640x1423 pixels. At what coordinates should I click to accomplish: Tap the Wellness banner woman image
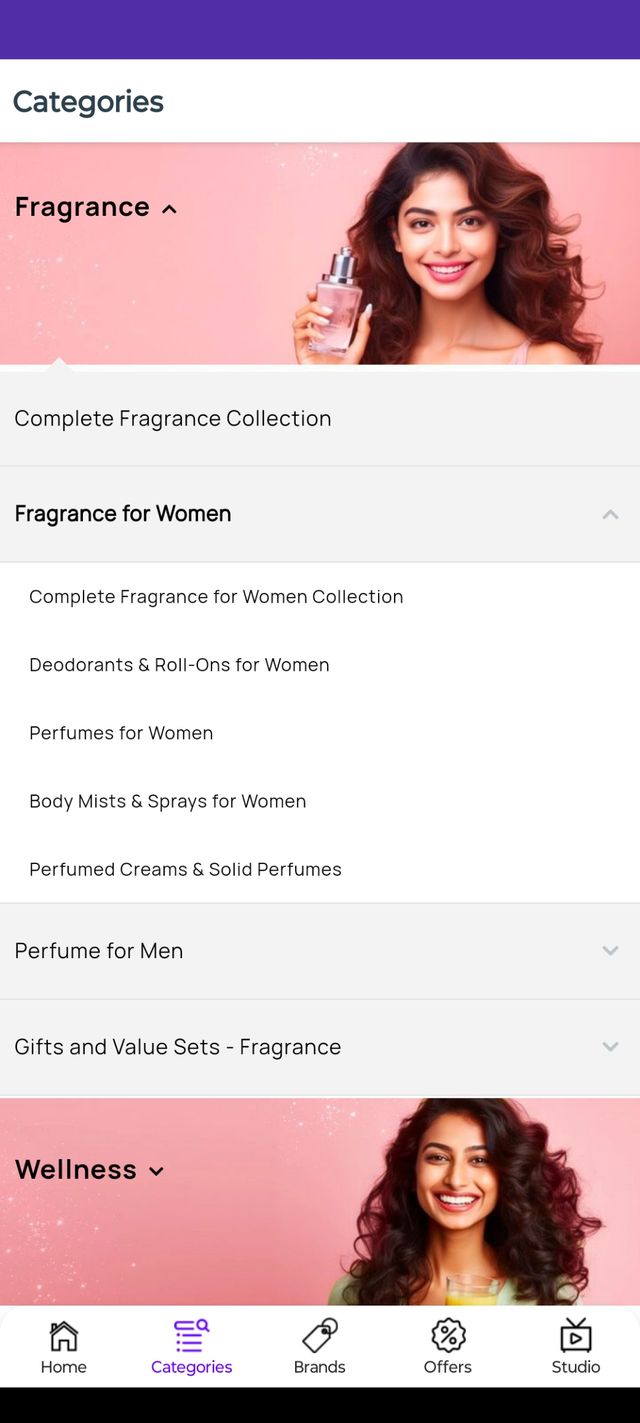coord(465,1202)
